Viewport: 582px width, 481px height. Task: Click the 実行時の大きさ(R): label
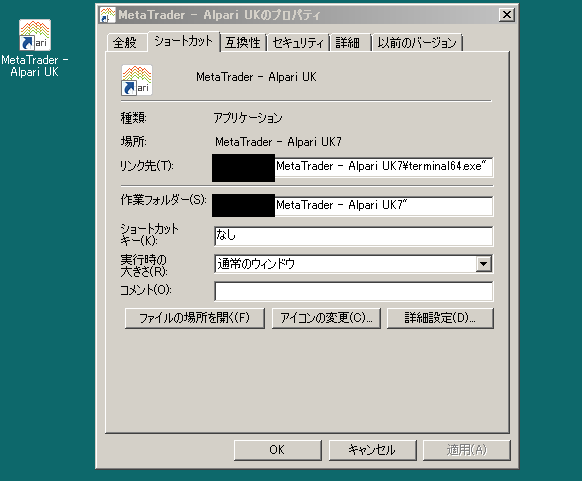pos(144,265)
